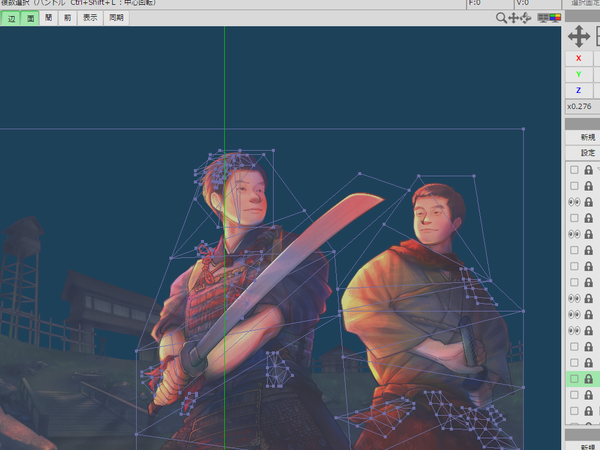
Task: Select the four-arrow pan view icon in toolbar
Action: (513, 18)
